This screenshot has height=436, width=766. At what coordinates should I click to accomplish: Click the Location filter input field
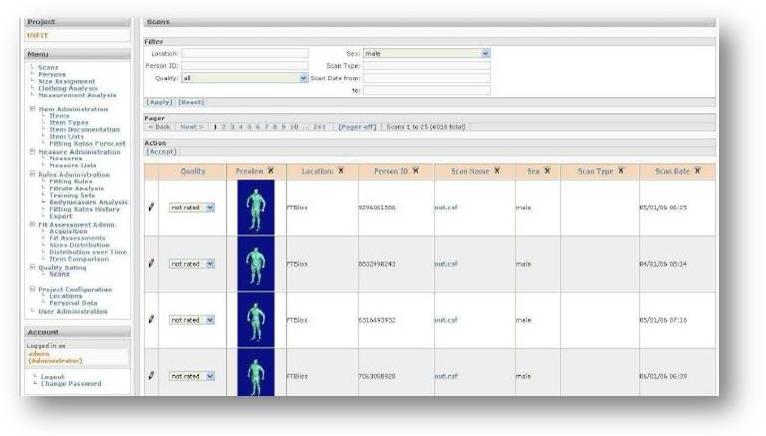click(230, 53)
